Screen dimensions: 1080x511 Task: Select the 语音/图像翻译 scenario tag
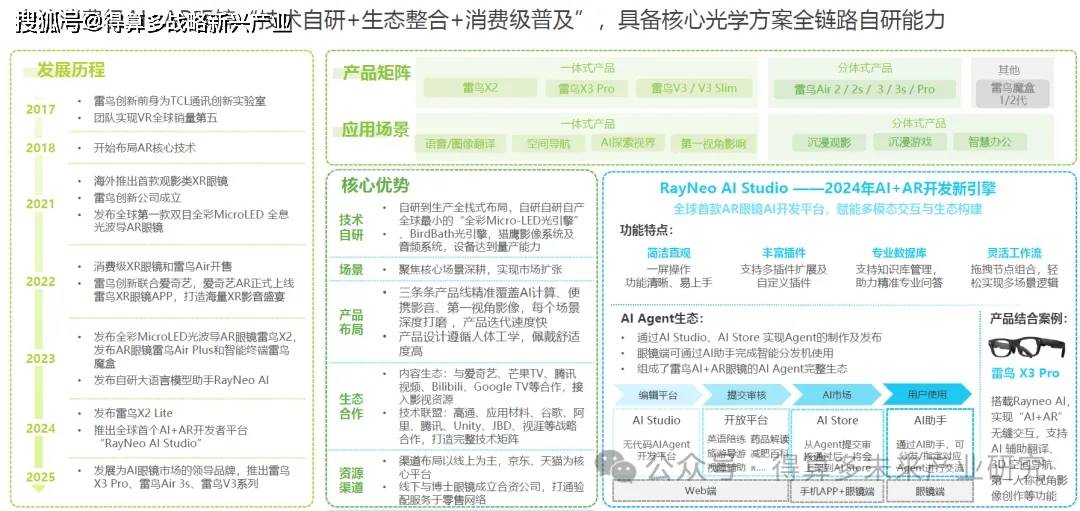455,143
